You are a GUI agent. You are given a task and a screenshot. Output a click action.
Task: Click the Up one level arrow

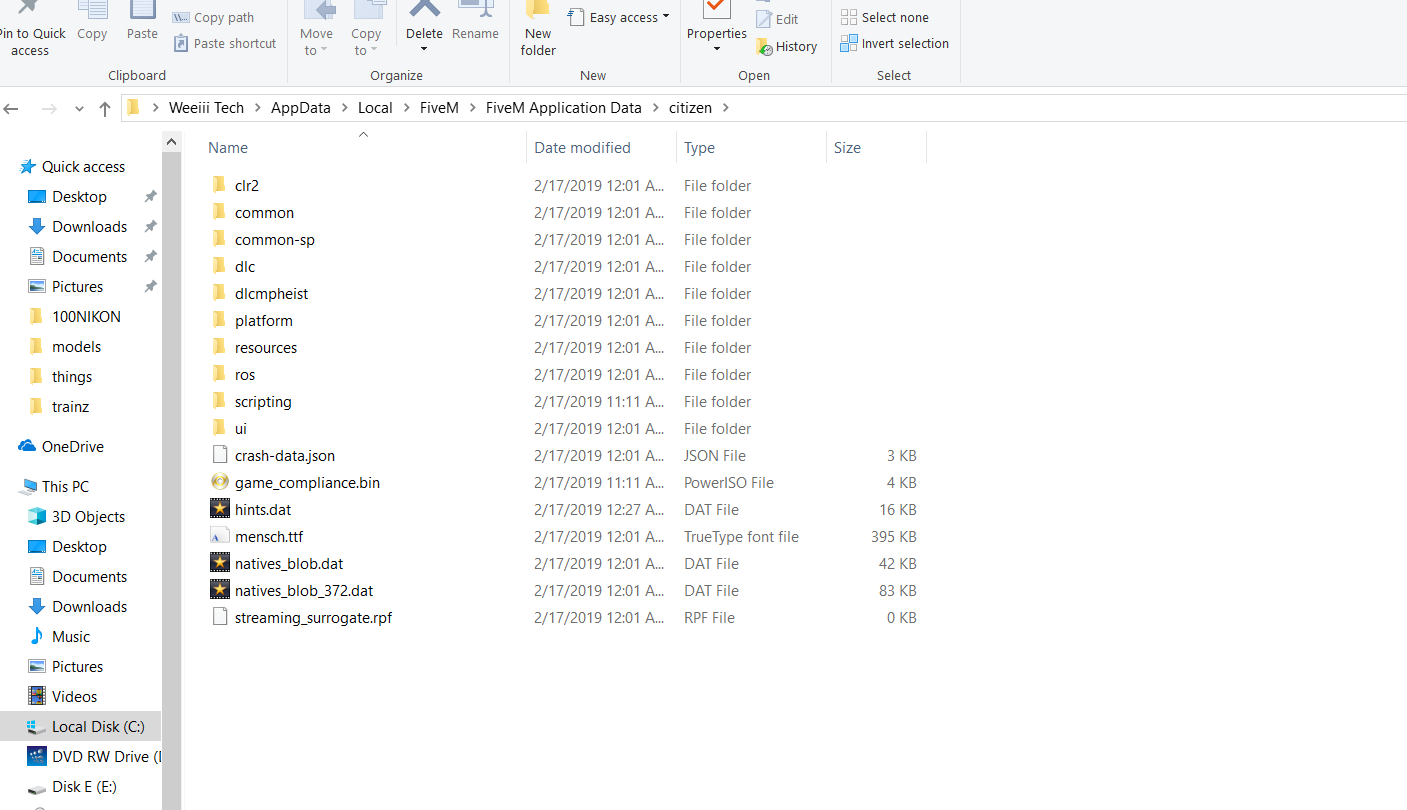(105, 109)
